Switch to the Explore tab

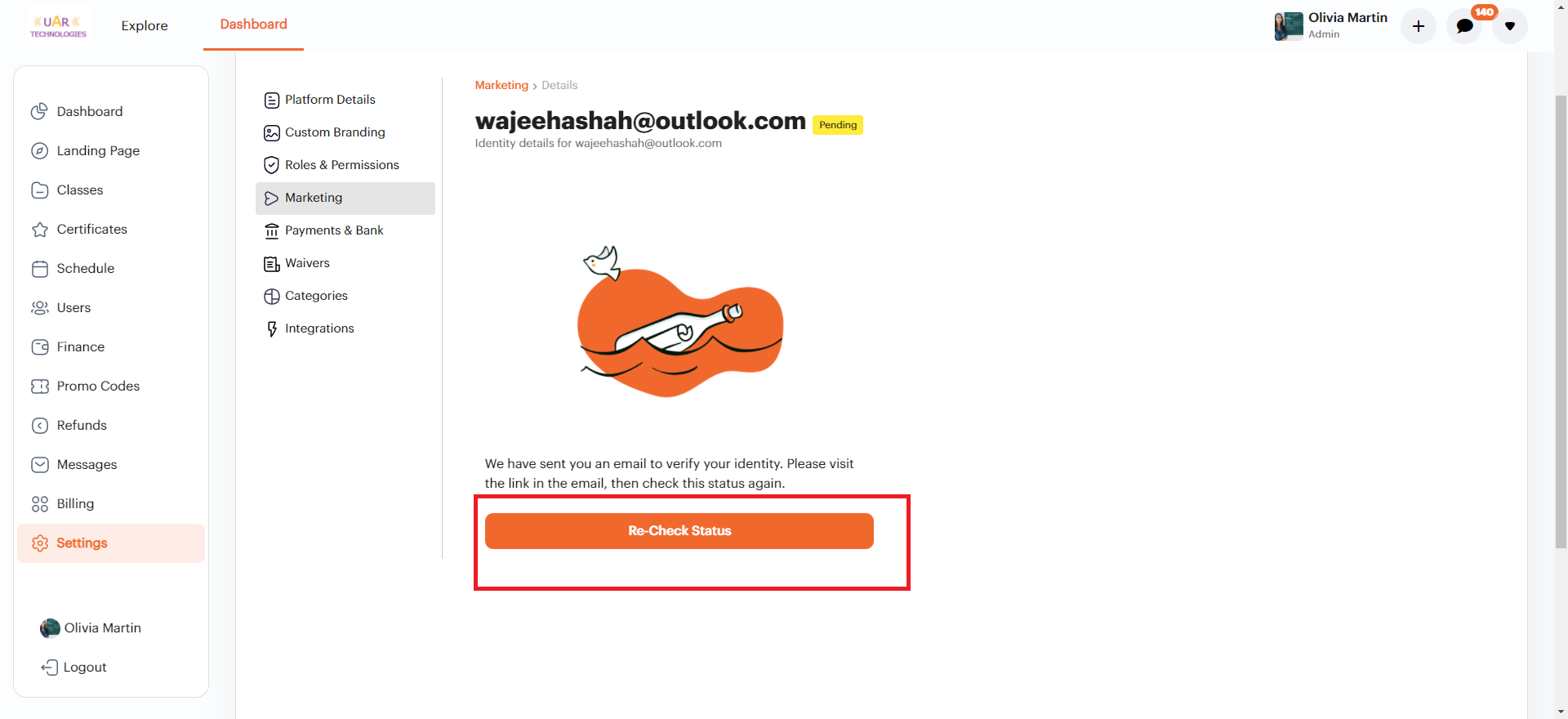point(145,25)
